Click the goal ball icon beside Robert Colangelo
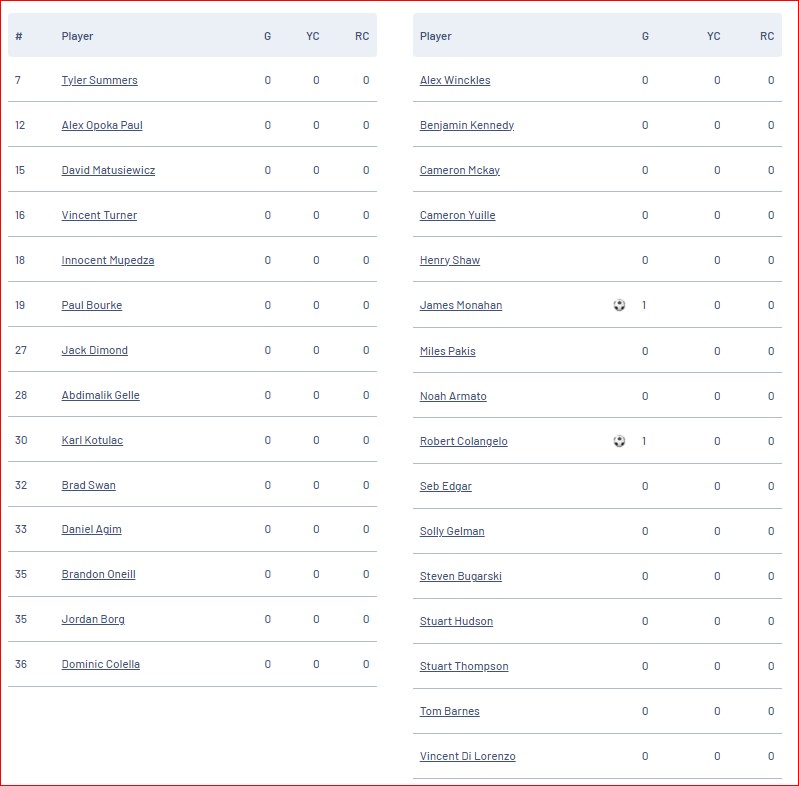Viewport: 799px width, 786px height. [x=619, y=441]
